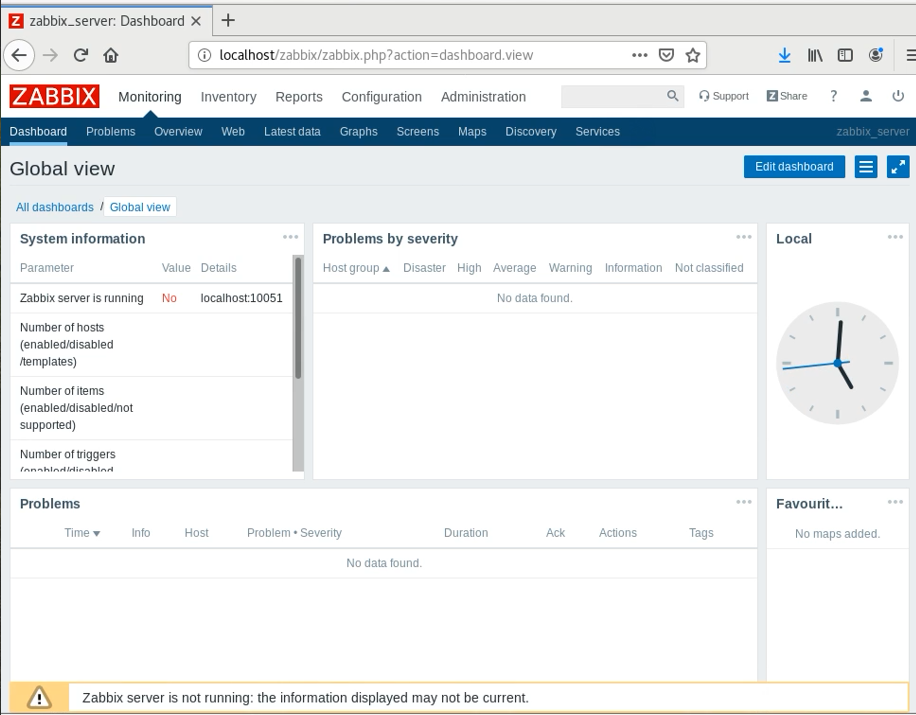Open the Overview submenu tab

coord(178,131)
